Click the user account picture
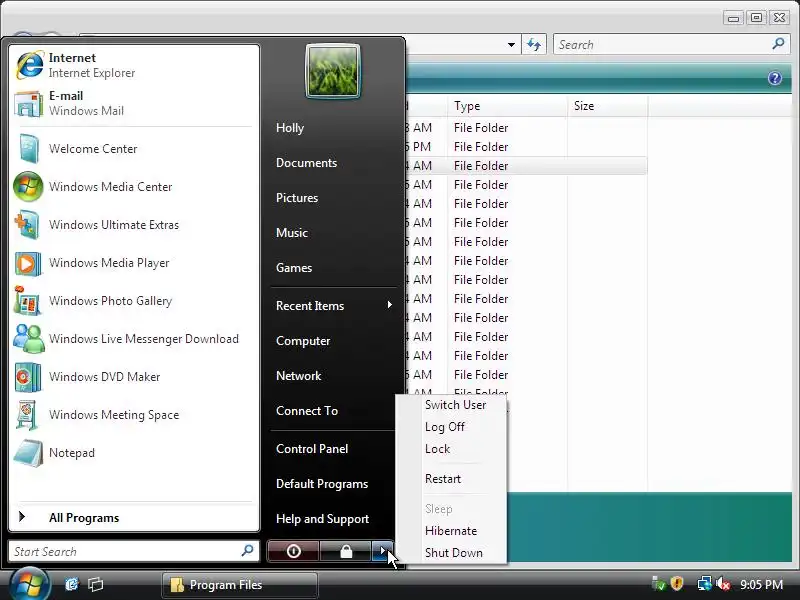This screenshot has width=800, height=600. [x=333, y=71]
